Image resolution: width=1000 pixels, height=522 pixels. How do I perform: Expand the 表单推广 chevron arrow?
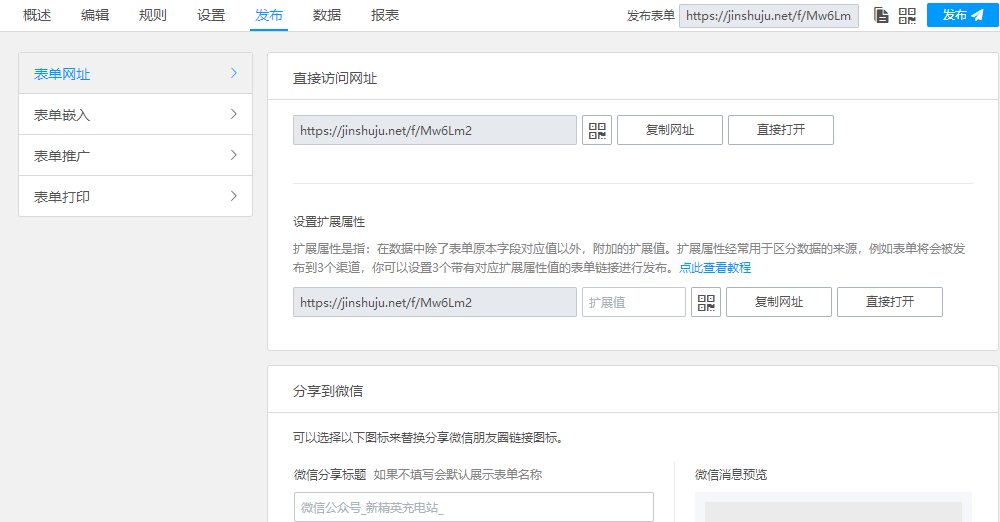(233, 155)
